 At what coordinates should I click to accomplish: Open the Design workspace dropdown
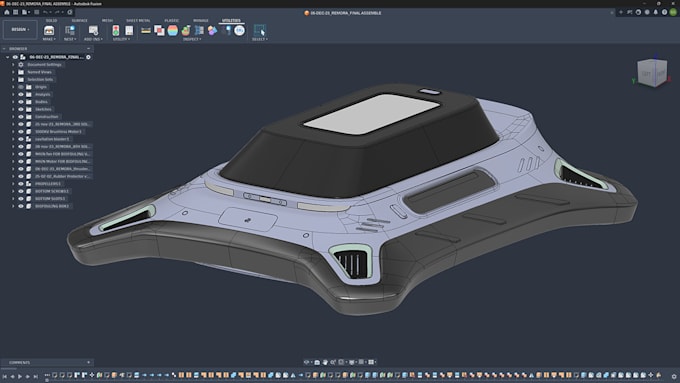point(20,29)
